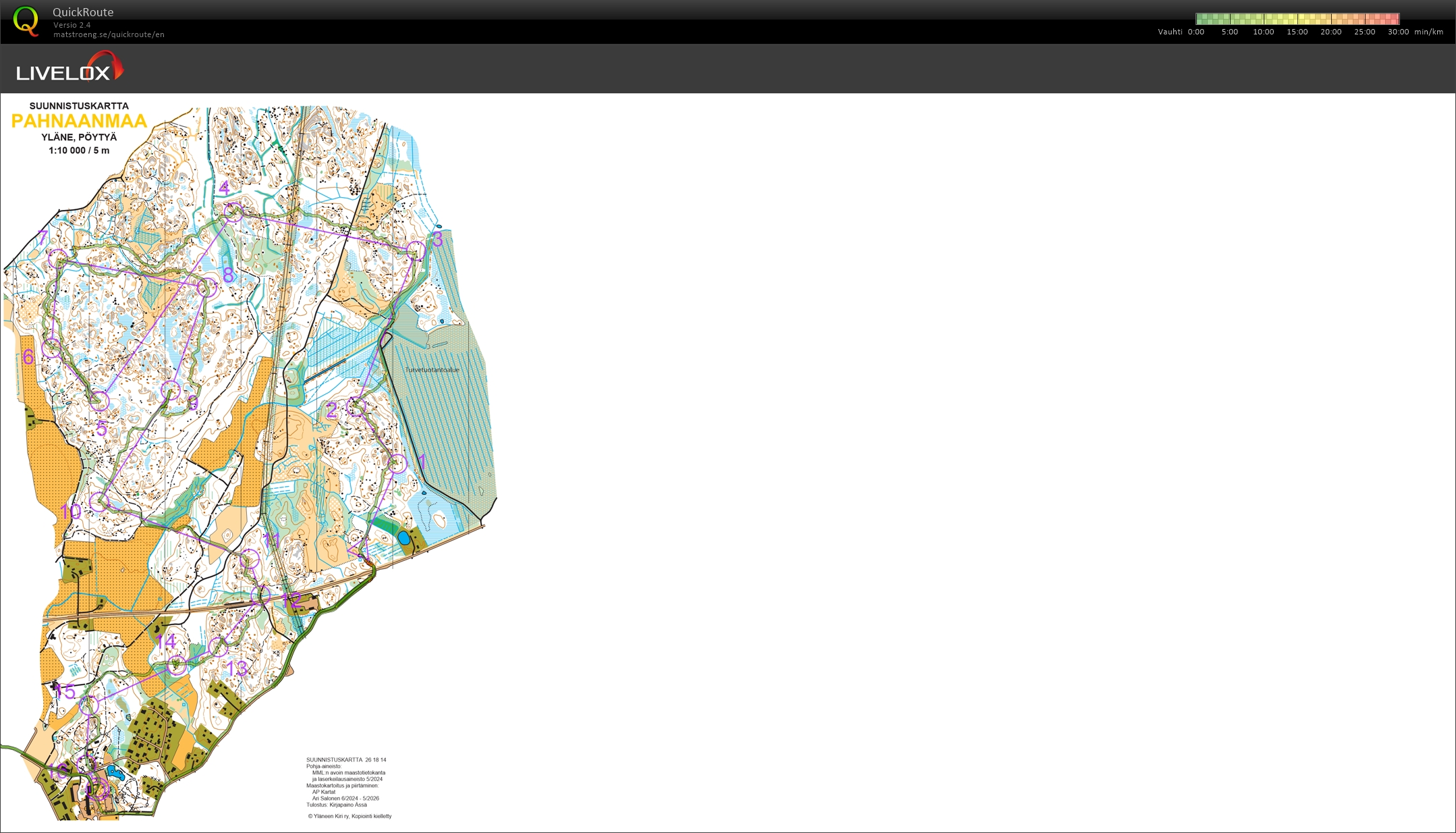This screenshot has height=833, width=1456.
Task: Click the control circle for control 2
Action: point(356,407)
